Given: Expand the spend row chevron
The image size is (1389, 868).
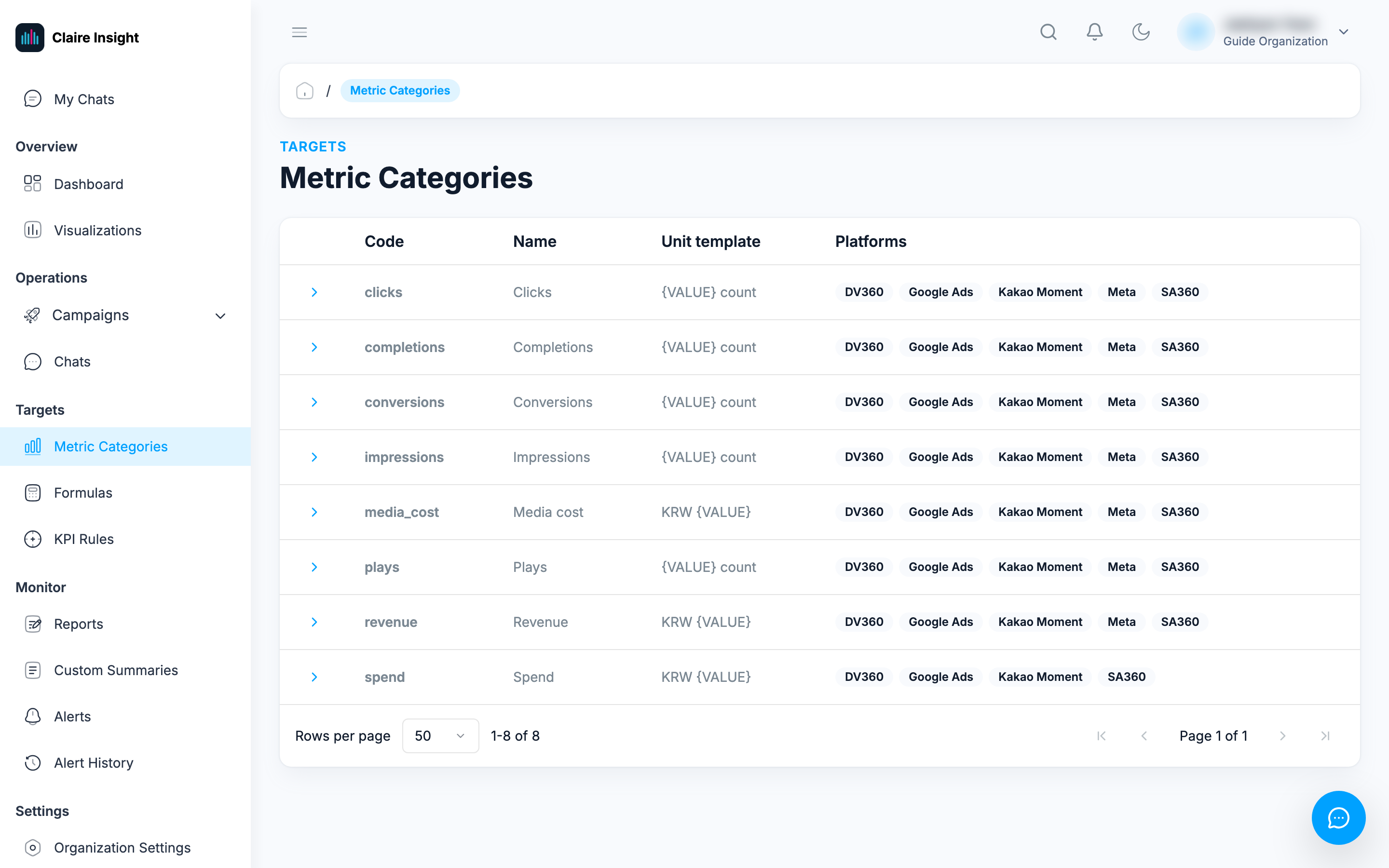Looking at the screenshot, I should pyautogui.click(x=314, y=677).
